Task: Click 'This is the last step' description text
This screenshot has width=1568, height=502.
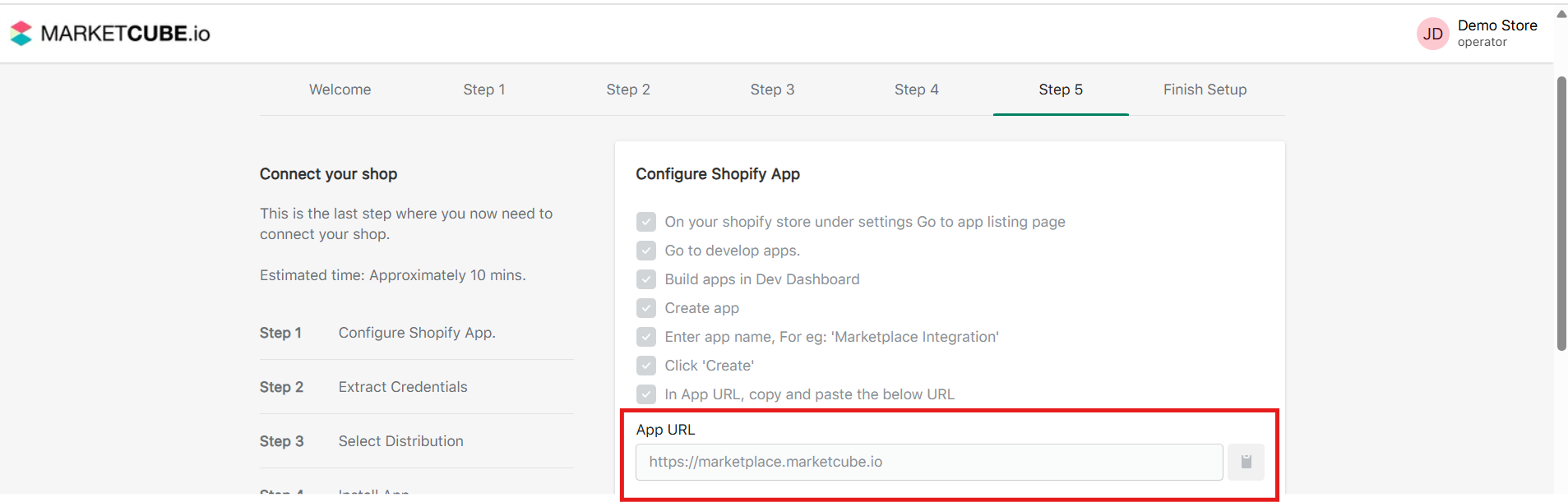Action: click(x=406, y=223)
